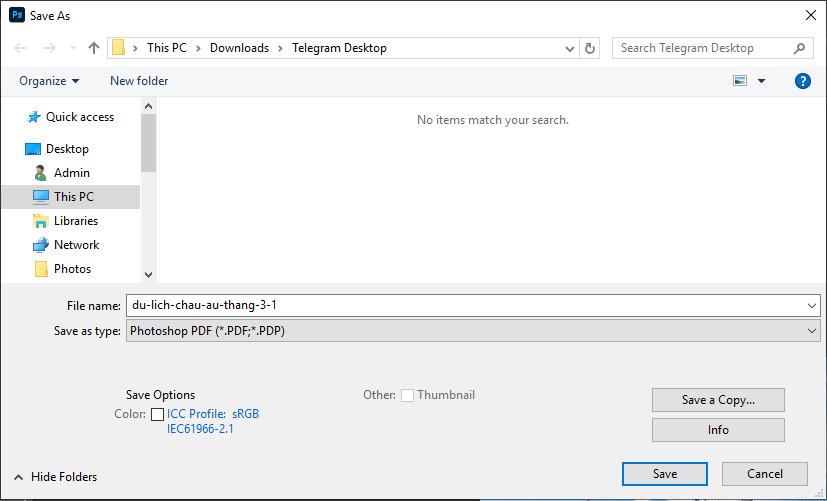Click the Quick access star icon
This screenshot has height=501, width=827.
click(x=34, y=117)
